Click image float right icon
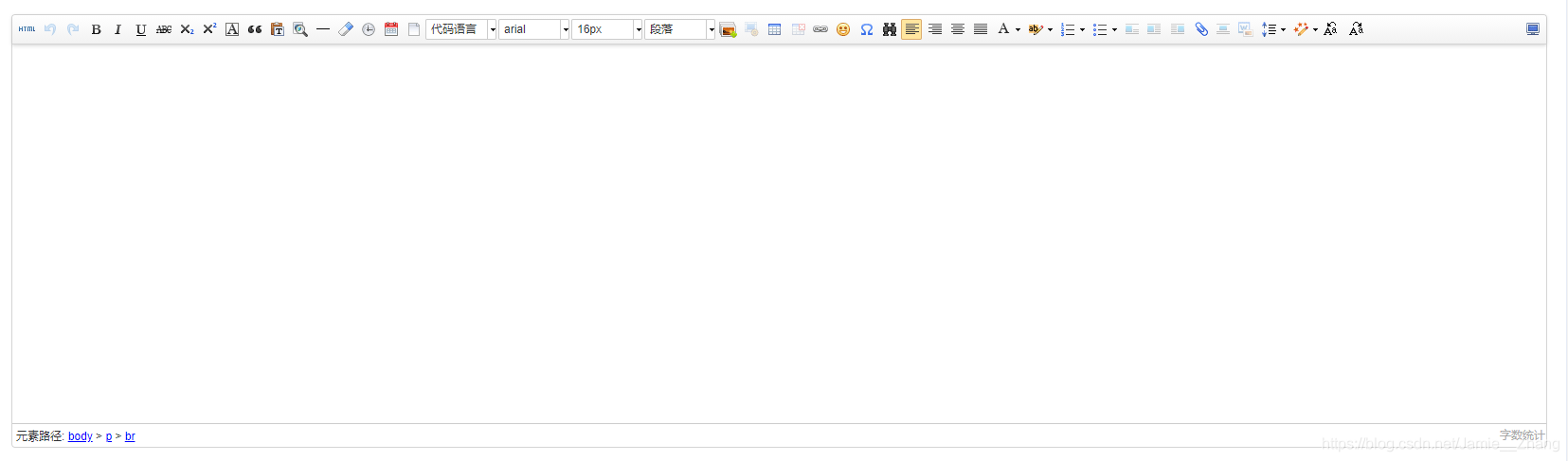 point(1178,29)
